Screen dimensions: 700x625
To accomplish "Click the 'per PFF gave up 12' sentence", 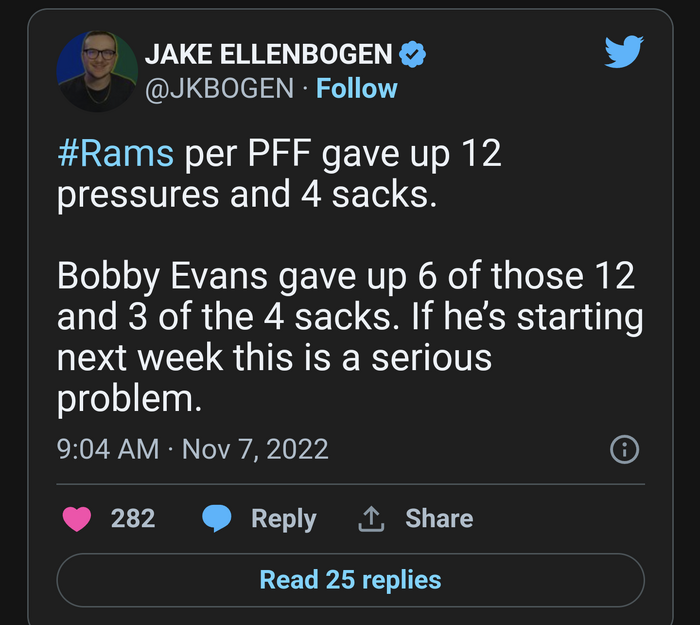I will [x=340, y=155].
